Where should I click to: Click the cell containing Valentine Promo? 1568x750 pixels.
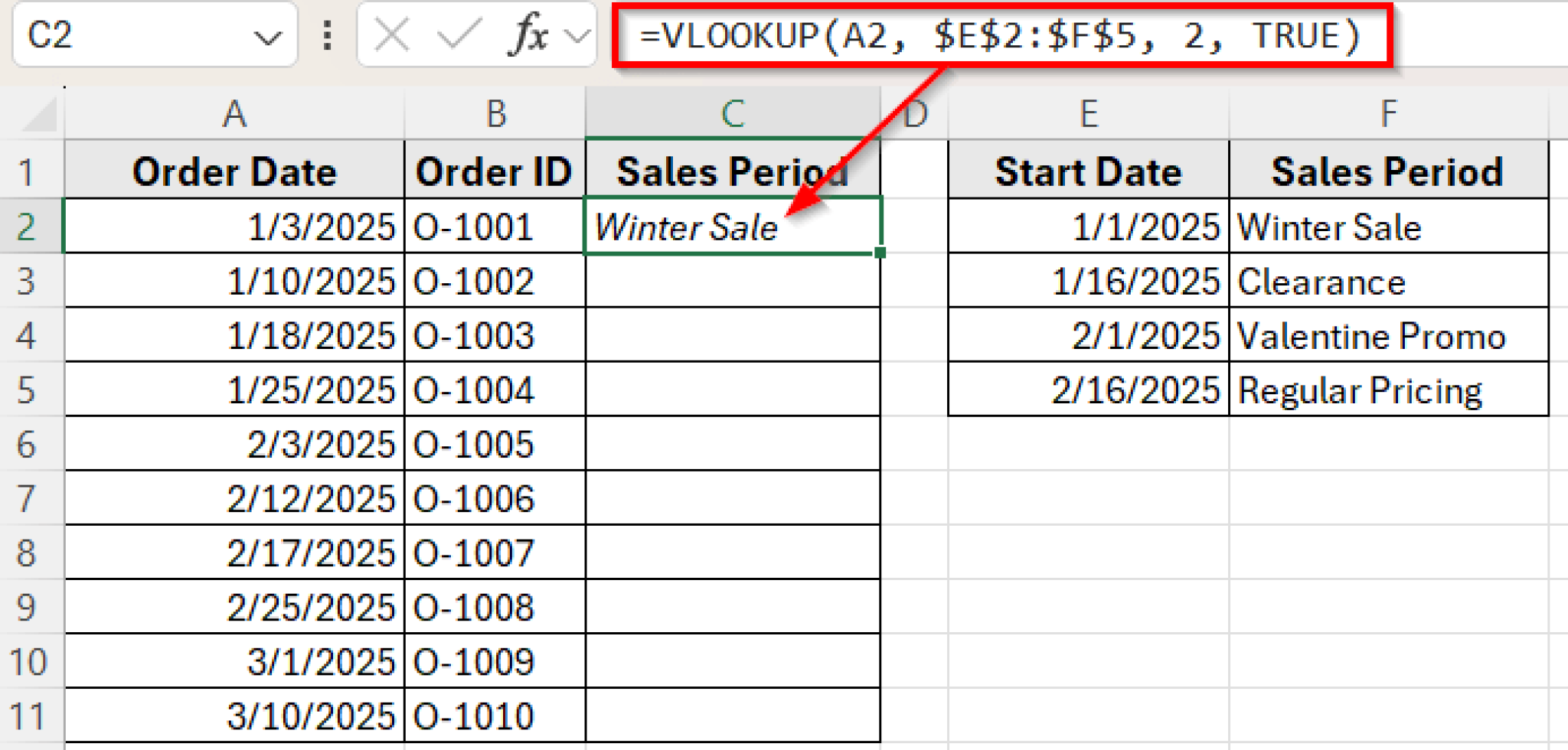[1390, 335]
